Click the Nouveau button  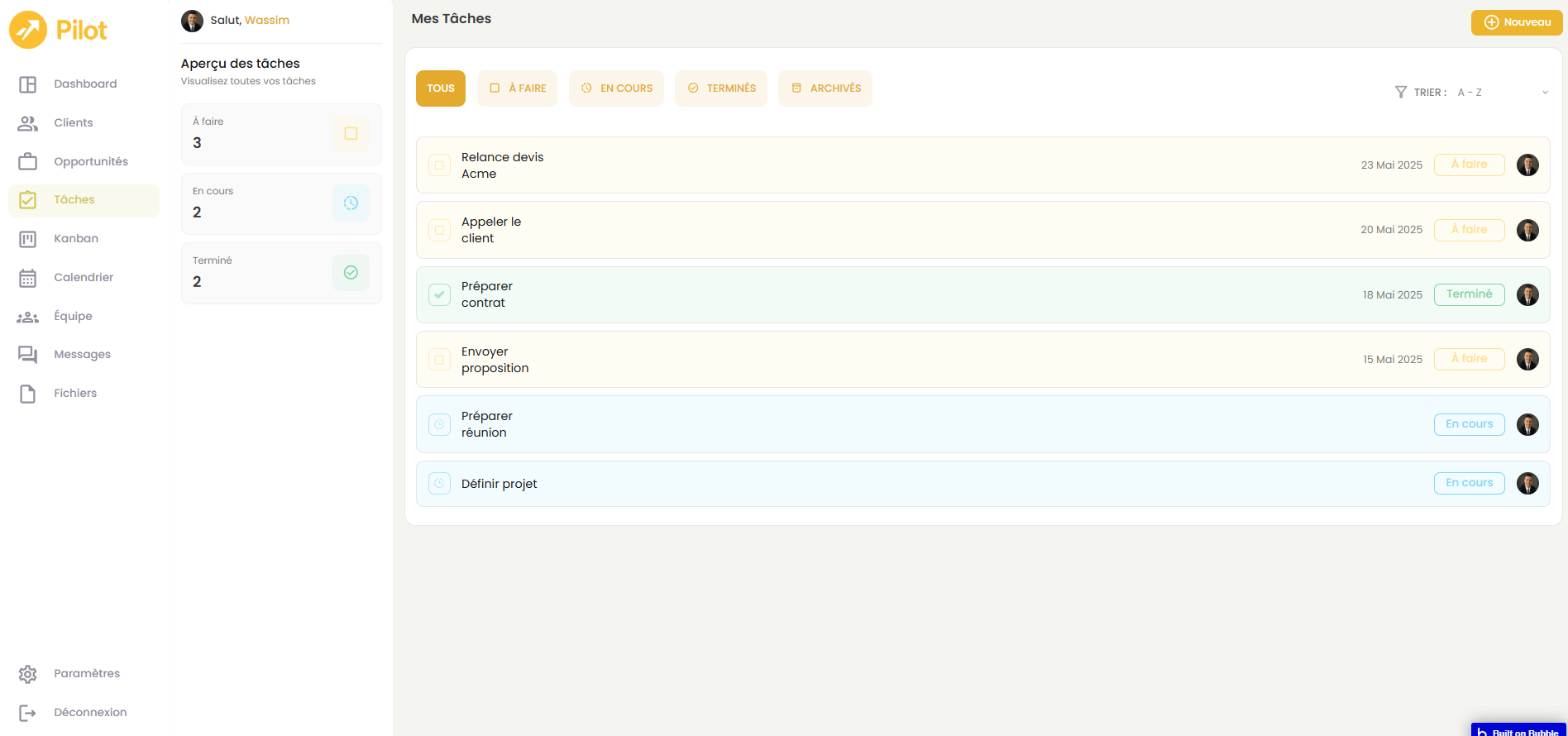point(1516,22)
